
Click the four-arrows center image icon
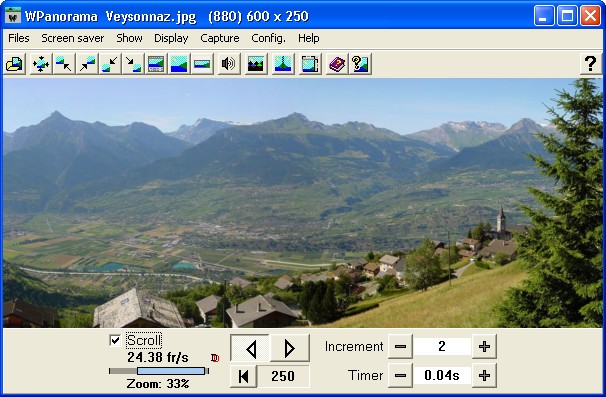tap(41, 64)
